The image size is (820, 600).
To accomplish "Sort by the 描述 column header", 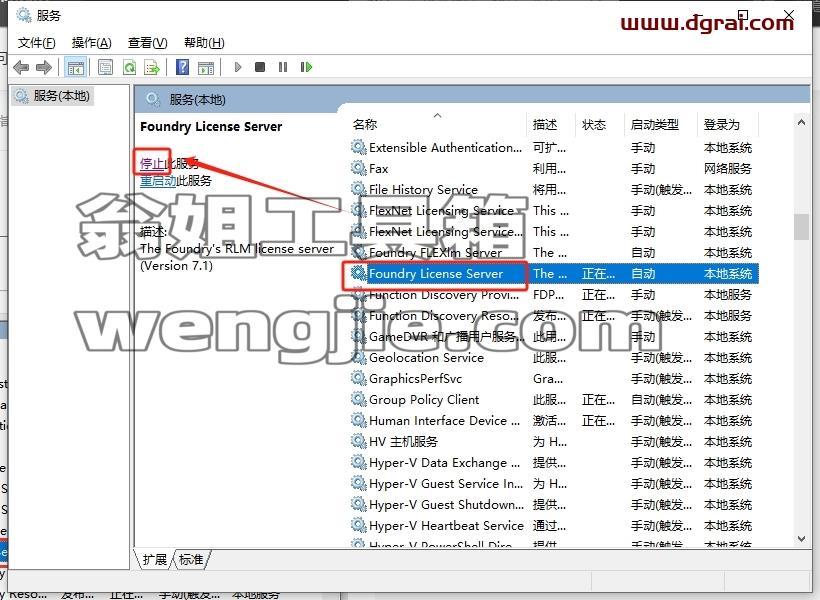I will tap(551, 124).
